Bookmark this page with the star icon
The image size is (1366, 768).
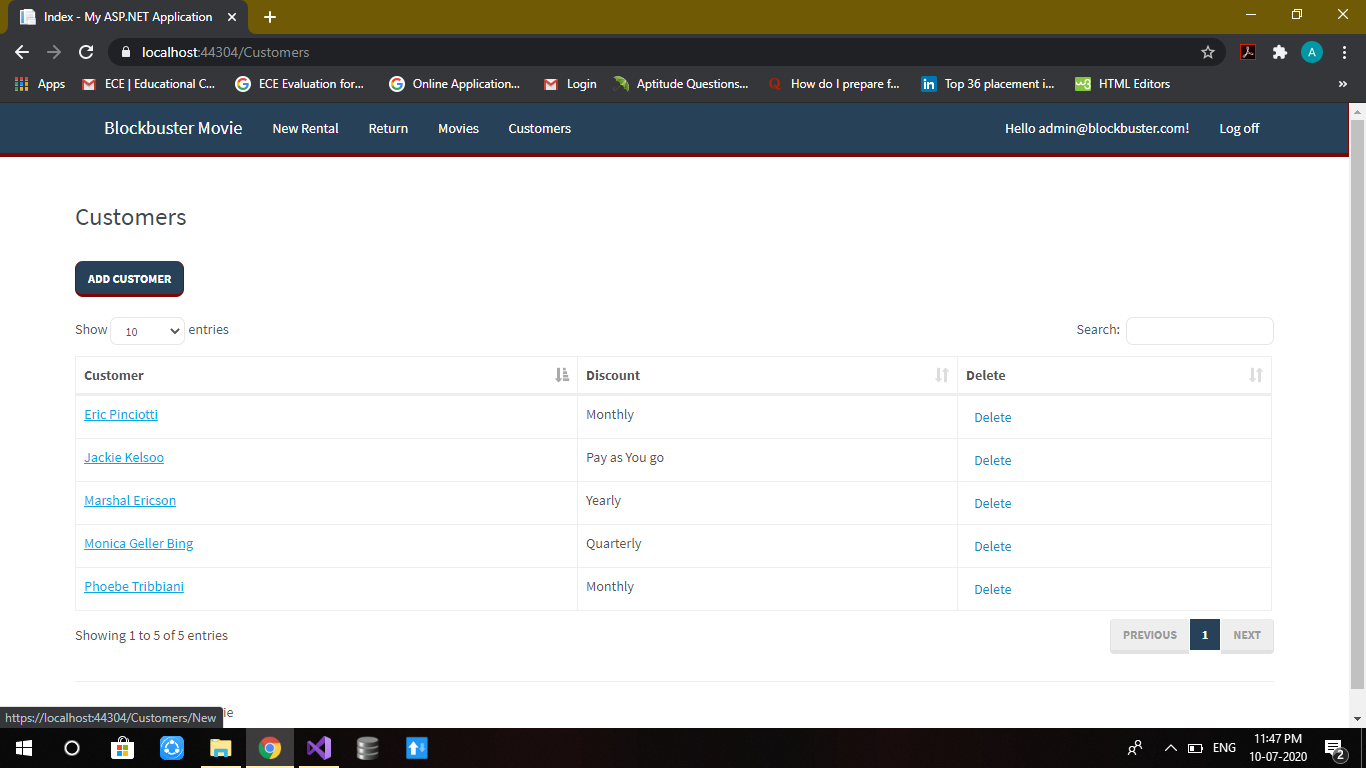(1208, 52)
